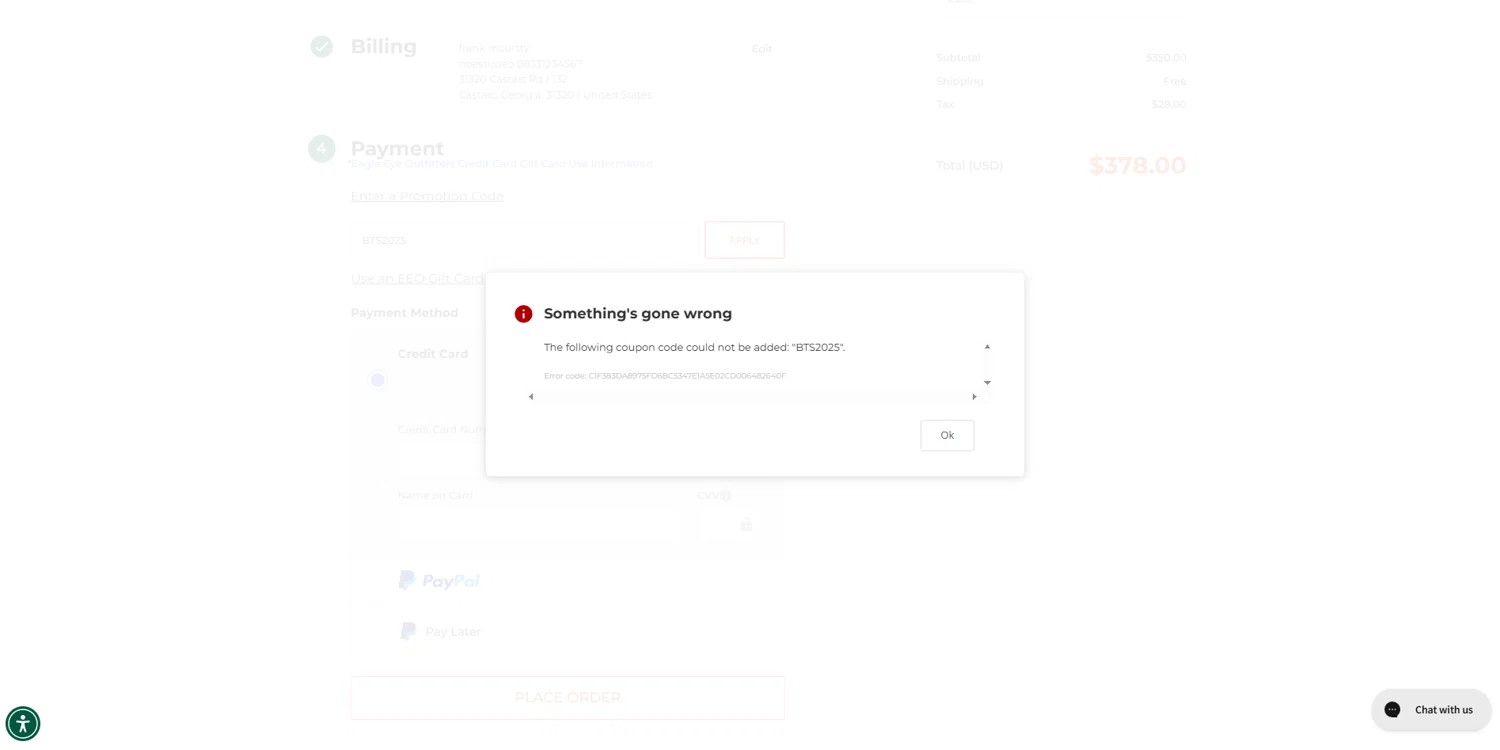Click the Billing completed checkmark icon

[x=321, y=47]
